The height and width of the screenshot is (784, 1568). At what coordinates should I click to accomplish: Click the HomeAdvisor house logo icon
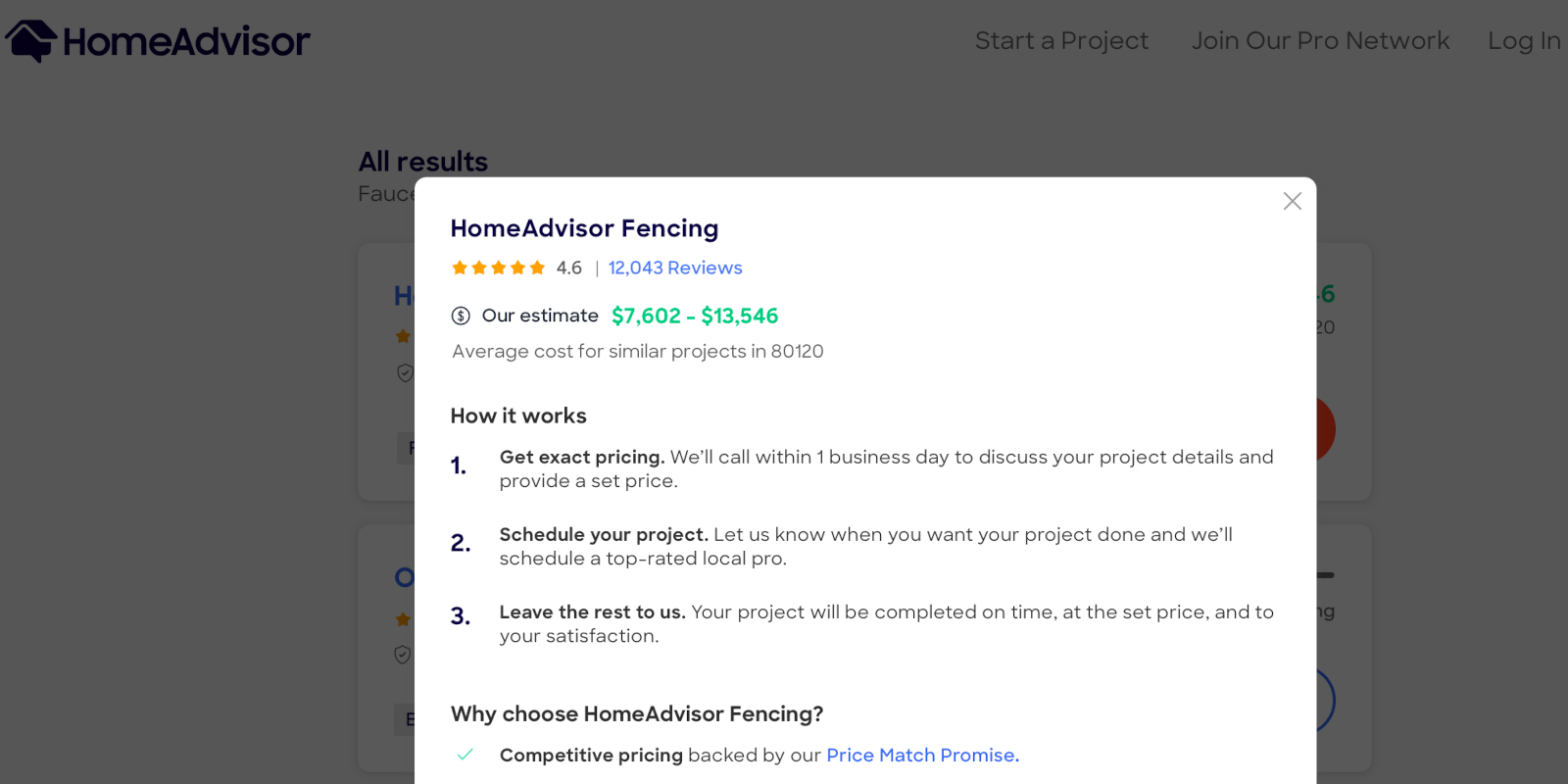pos(28,39)
